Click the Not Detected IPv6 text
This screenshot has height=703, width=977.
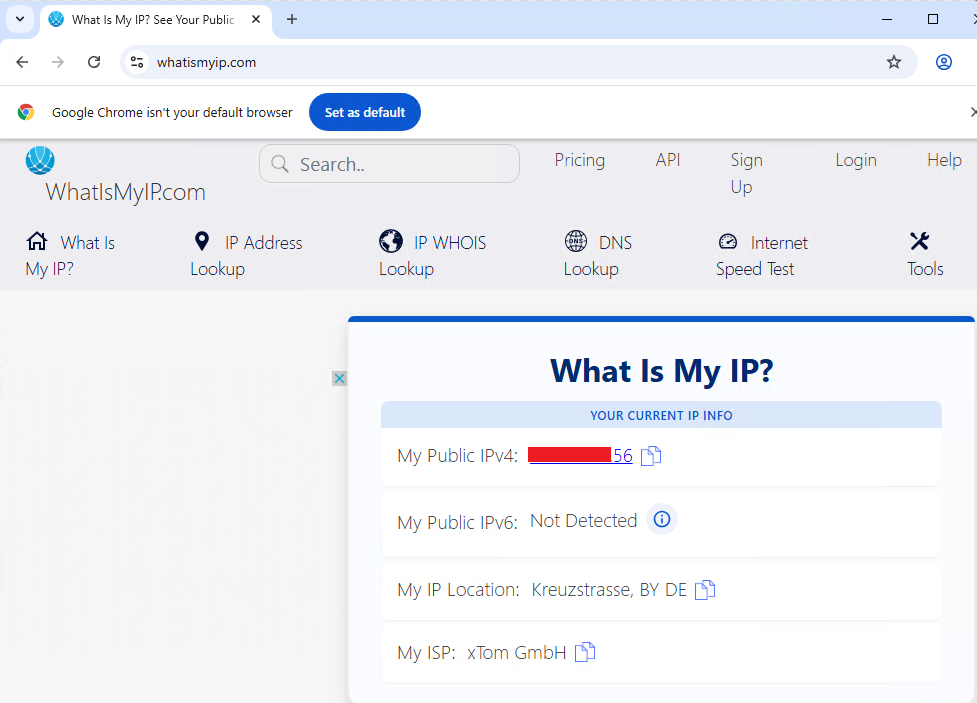584,520
